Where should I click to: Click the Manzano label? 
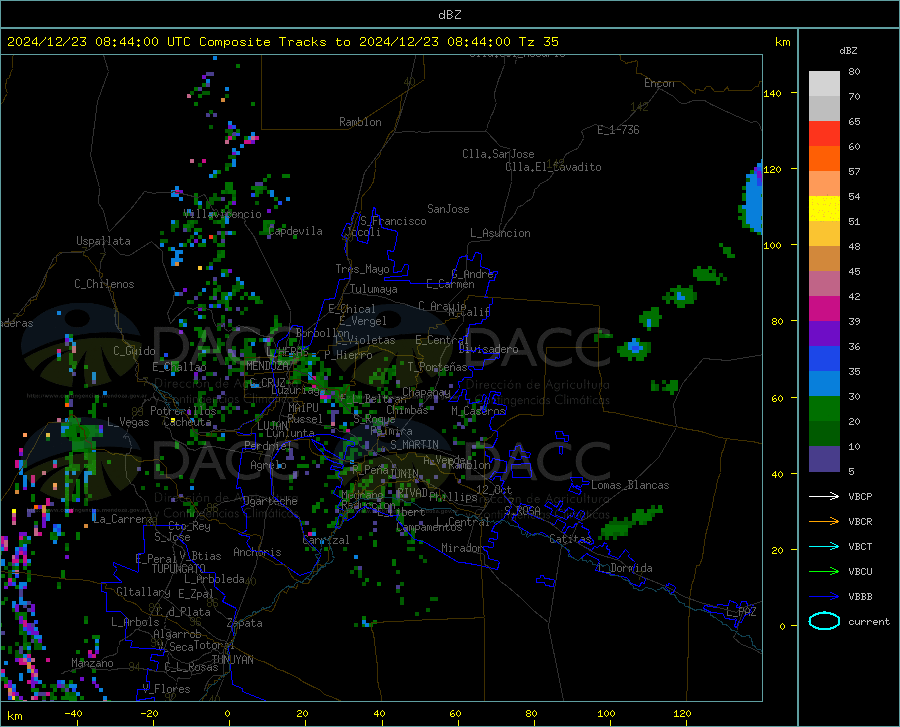92,663
